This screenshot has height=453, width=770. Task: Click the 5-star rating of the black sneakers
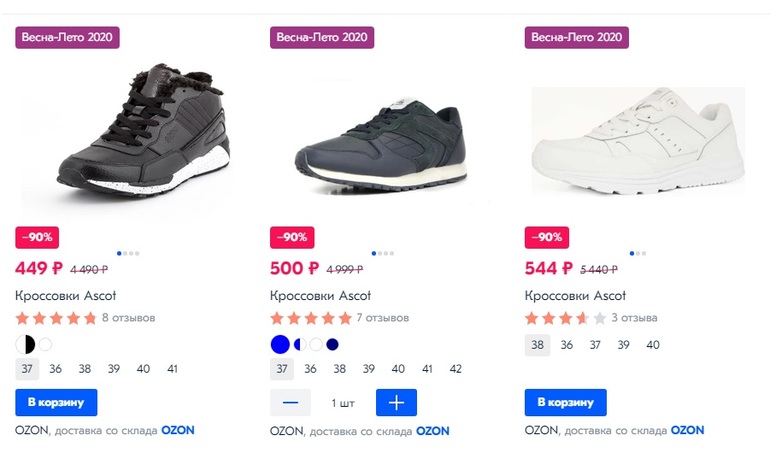(x=56, y=318)
